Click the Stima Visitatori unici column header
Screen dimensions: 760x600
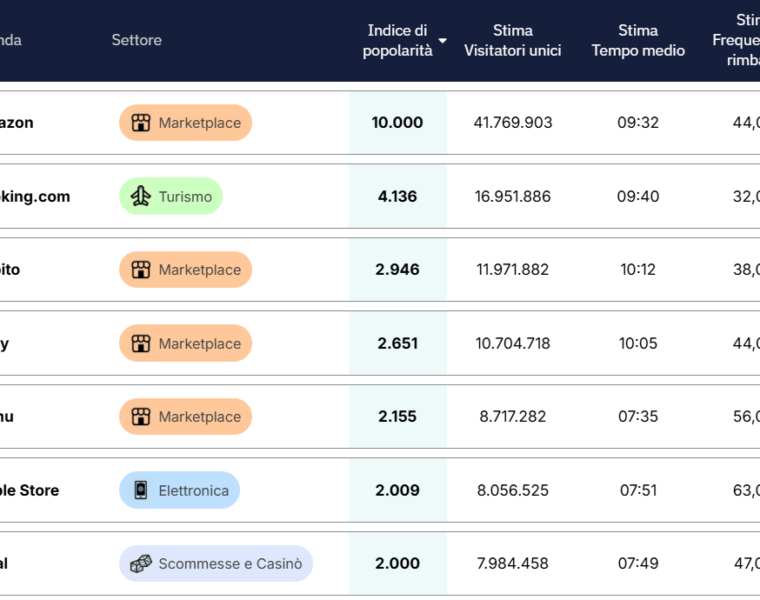click(513, 40)
